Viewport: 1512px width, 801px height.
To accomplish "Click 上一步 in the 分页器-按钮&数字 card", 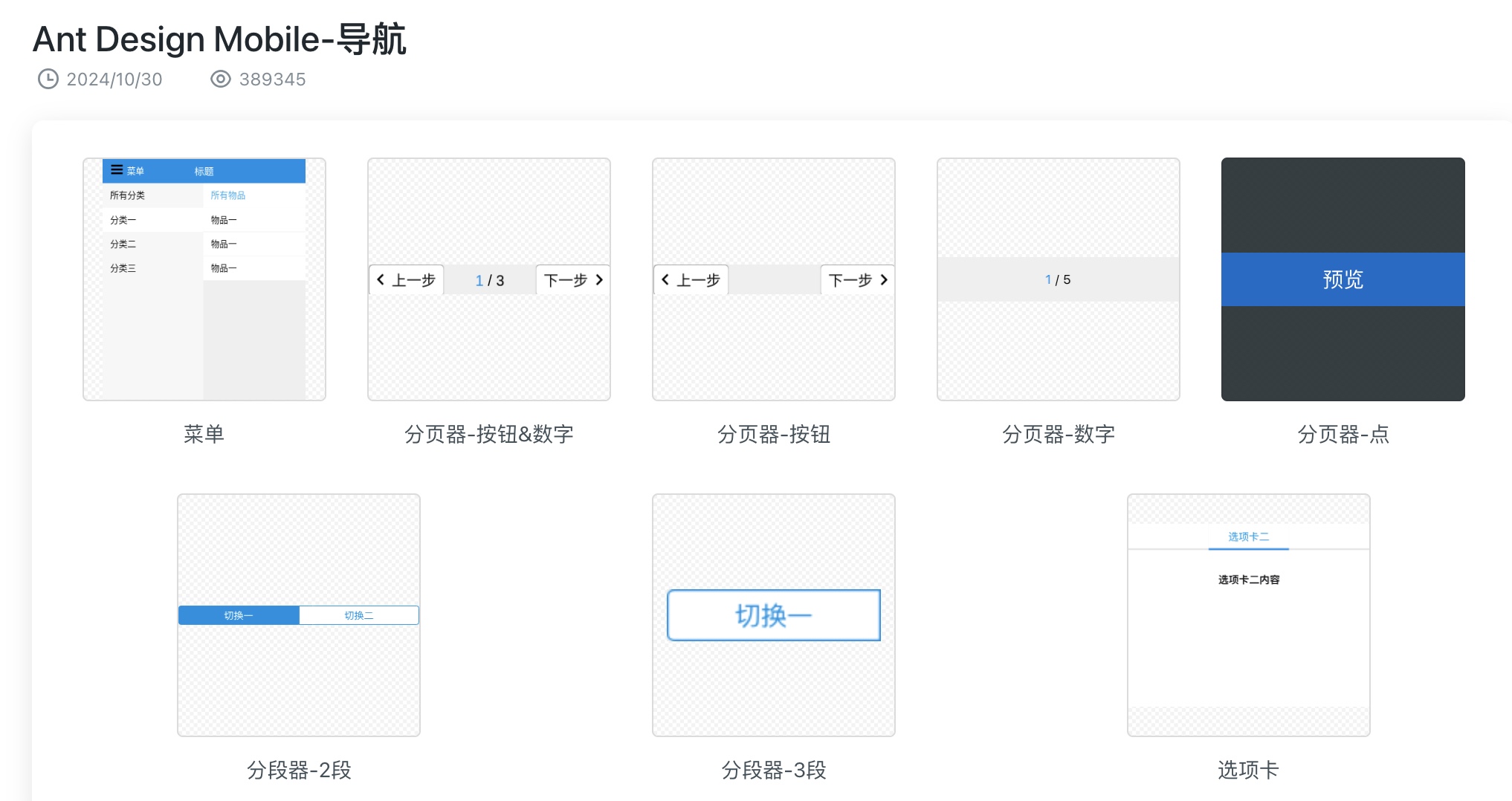I will 407,280.
